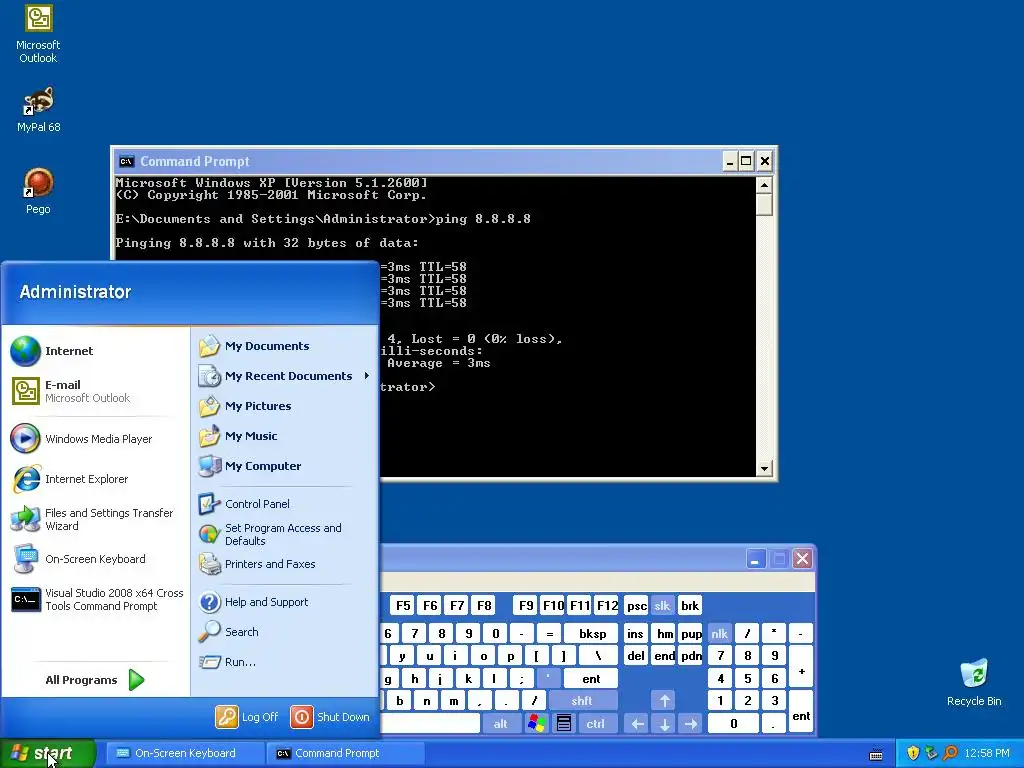Click the tall numpad ent key
This screenshot has height=768, width=1024.
tap(801, 712)
